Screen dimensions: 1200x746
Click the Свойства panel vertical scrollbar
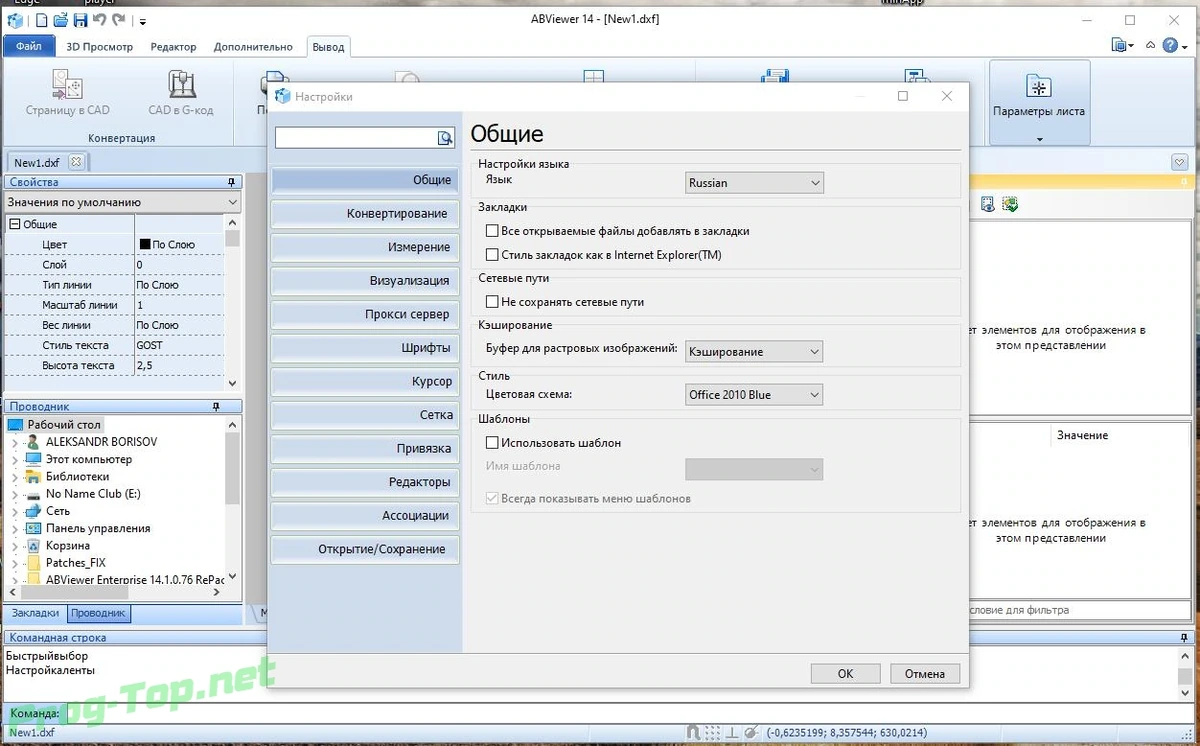pyautogui.click(x=232, y=303)
